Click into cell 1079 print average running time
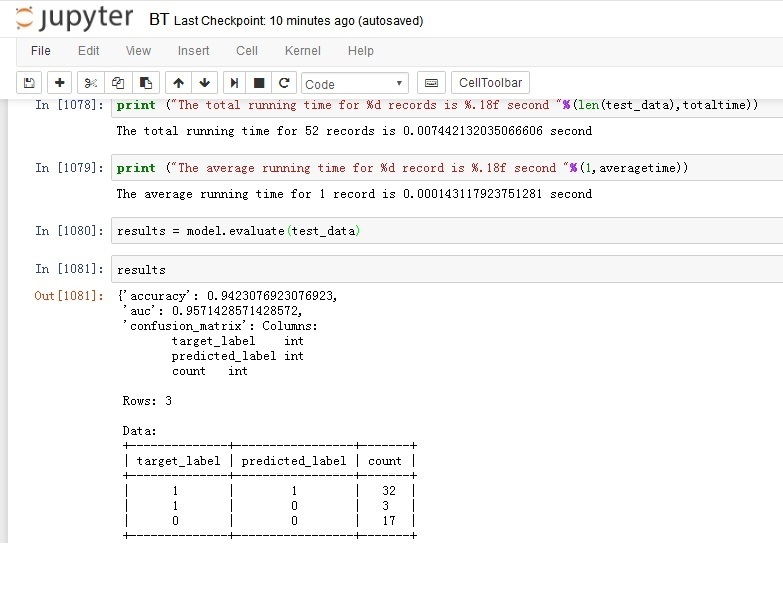This screenshot has width=783, height=600. (447, 168)
